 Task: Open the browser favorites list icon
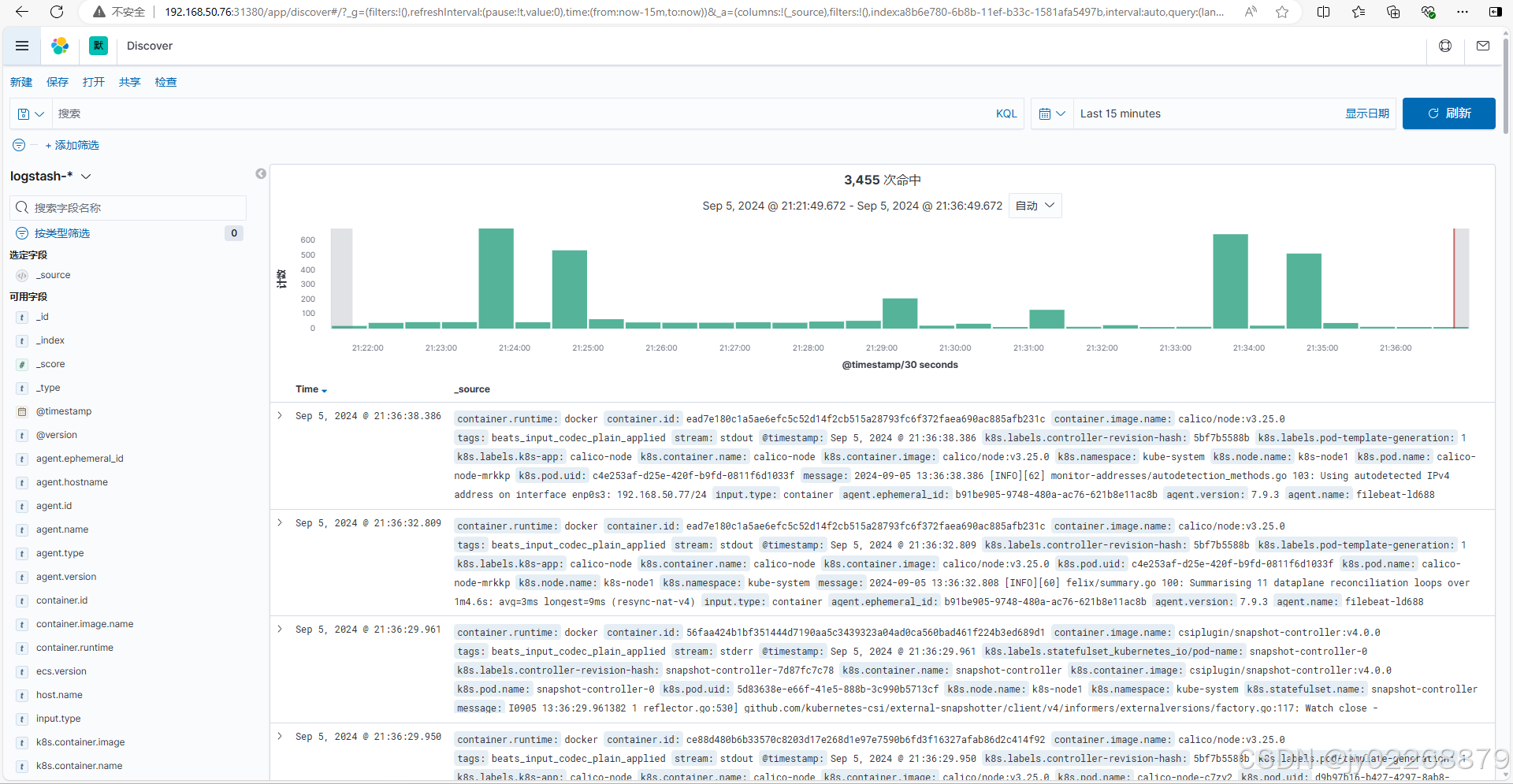point(1359,12)
